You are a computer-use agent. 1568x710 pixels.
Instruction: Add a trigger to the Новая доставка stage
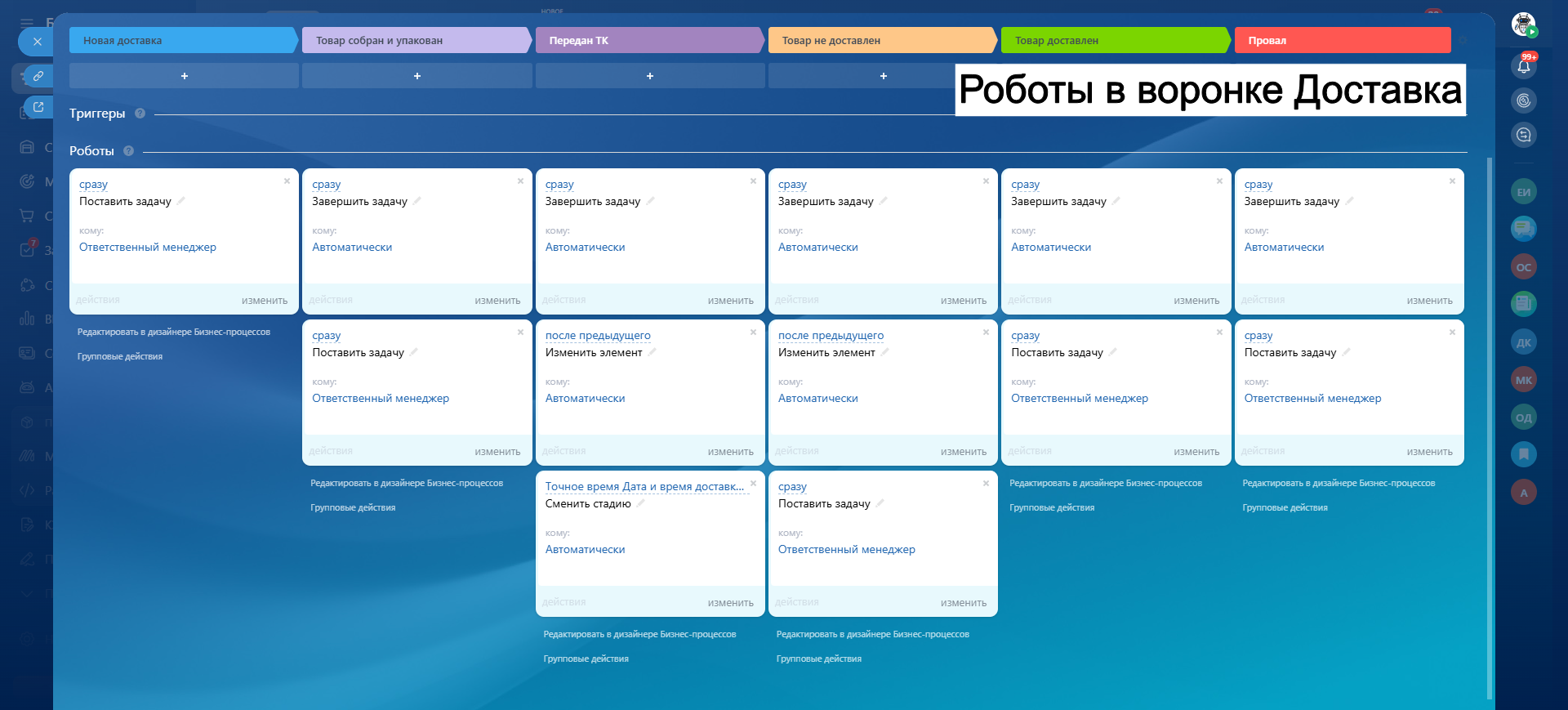click(184, 76)
